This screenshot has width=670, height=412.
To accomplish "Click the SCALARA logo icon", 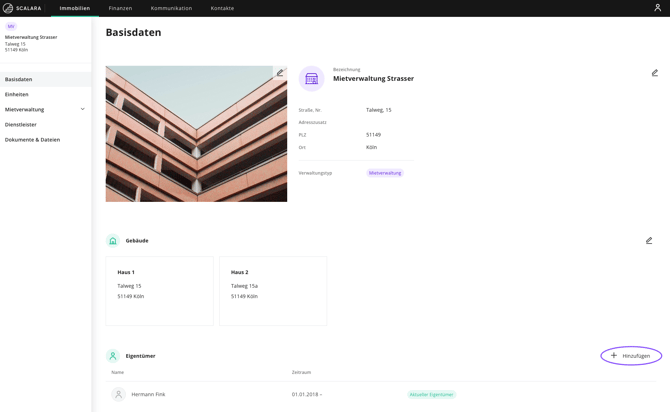I will point(8,8).
